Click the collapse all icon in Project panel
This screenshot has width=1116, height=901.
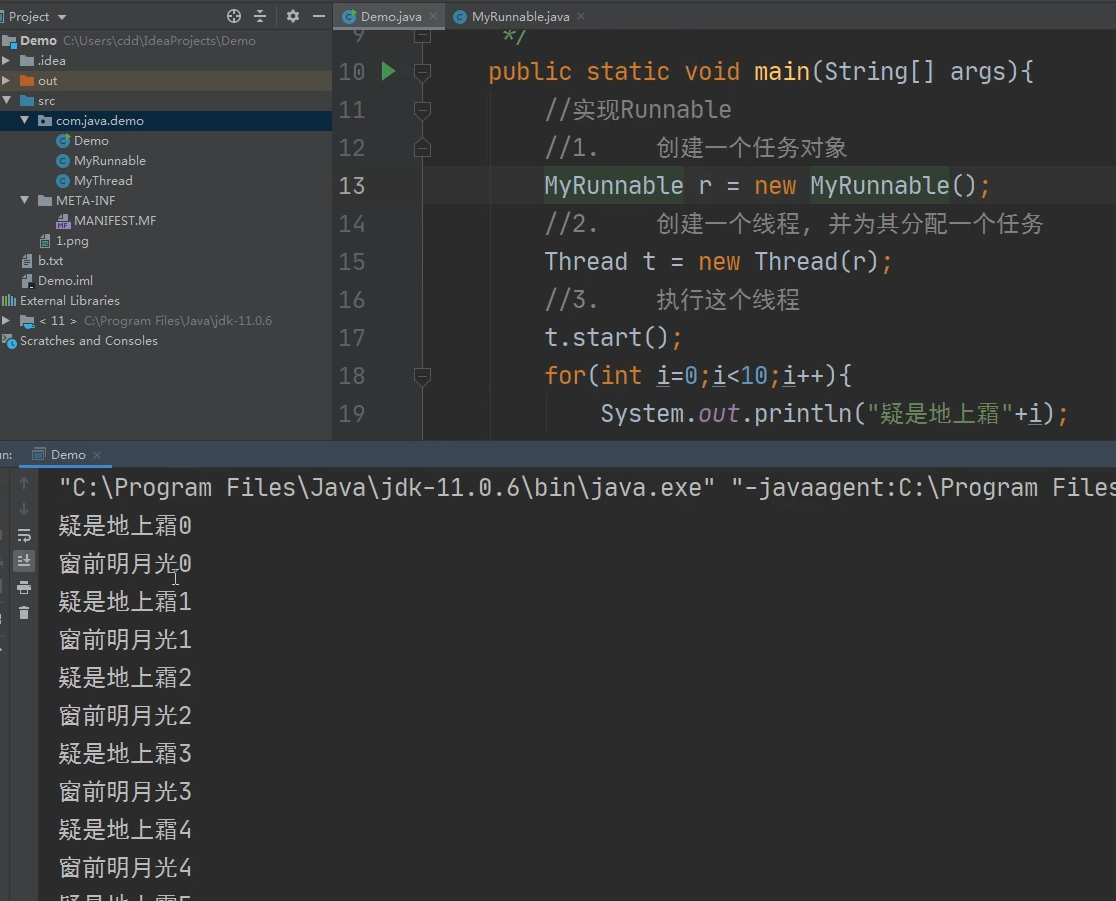[260, 16]
